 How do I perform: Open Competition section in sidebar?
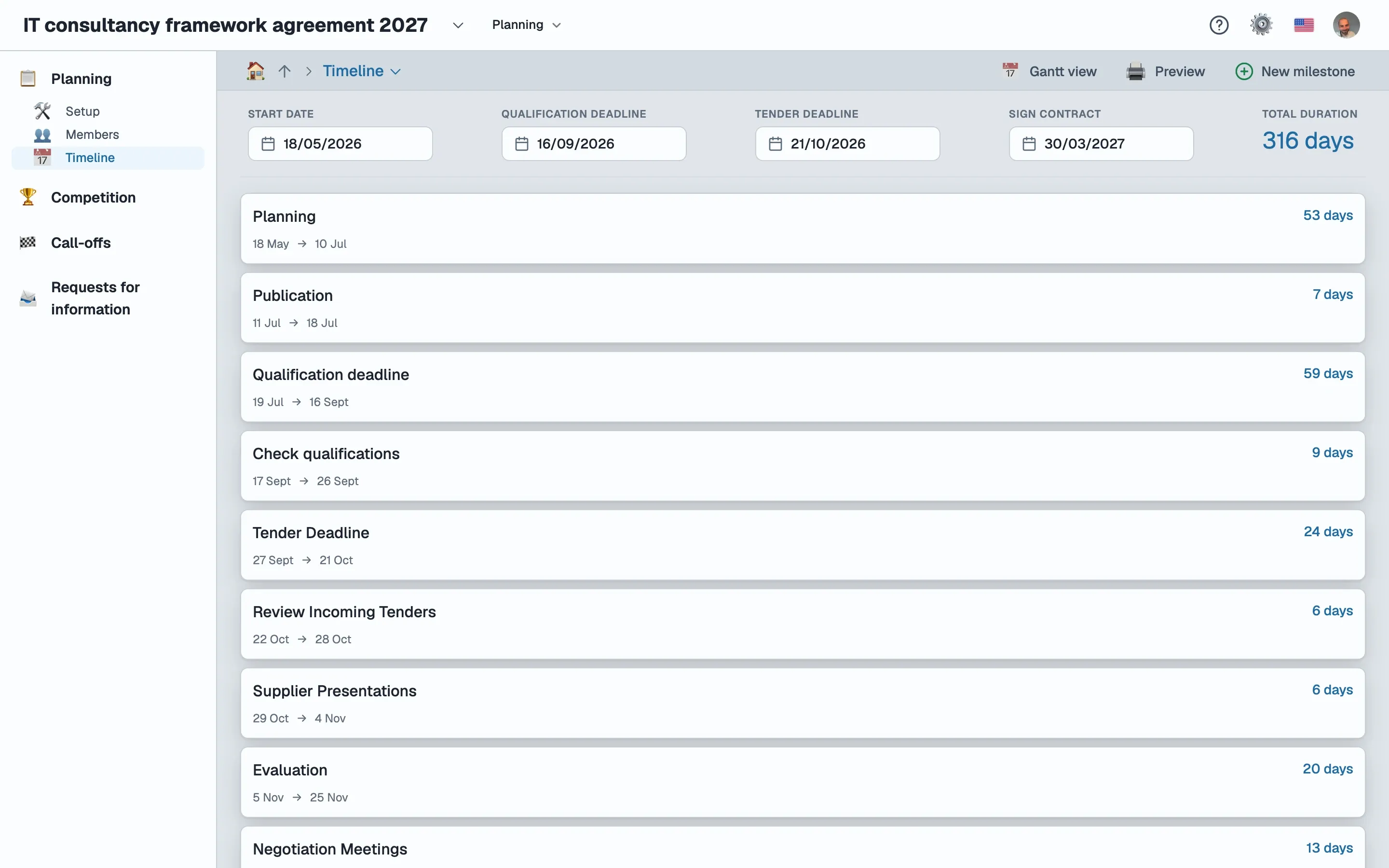pyautogui.click(x=94, y=197)
